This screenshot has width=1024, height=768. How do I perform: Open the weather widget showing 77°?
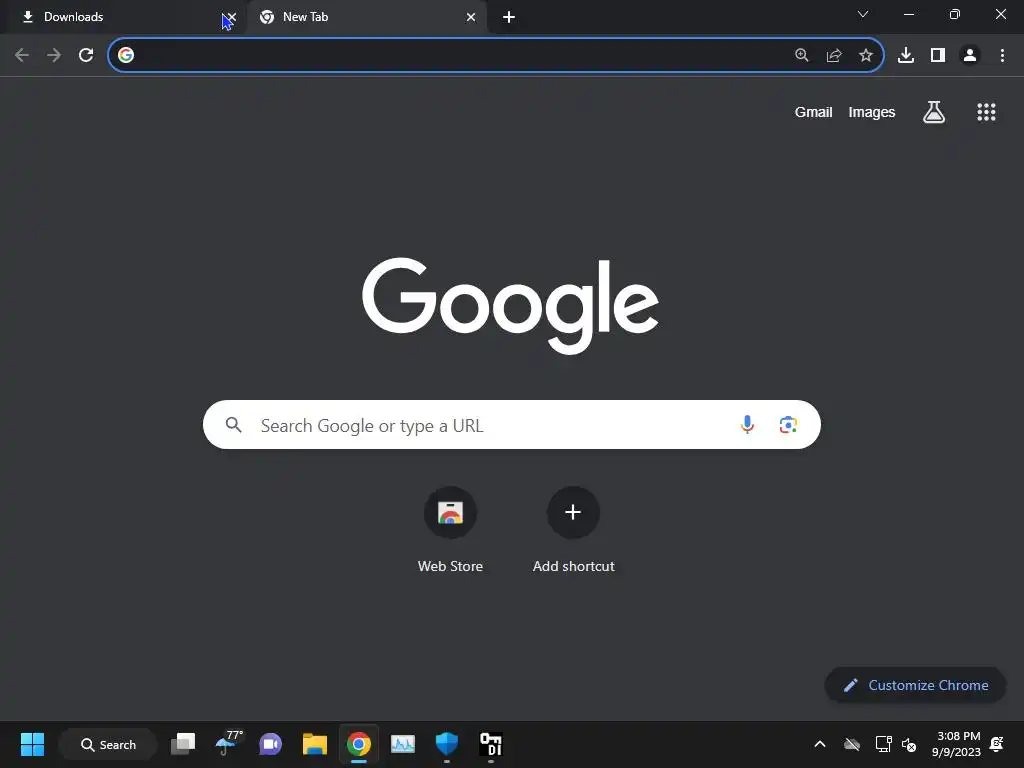coord(228,743)
